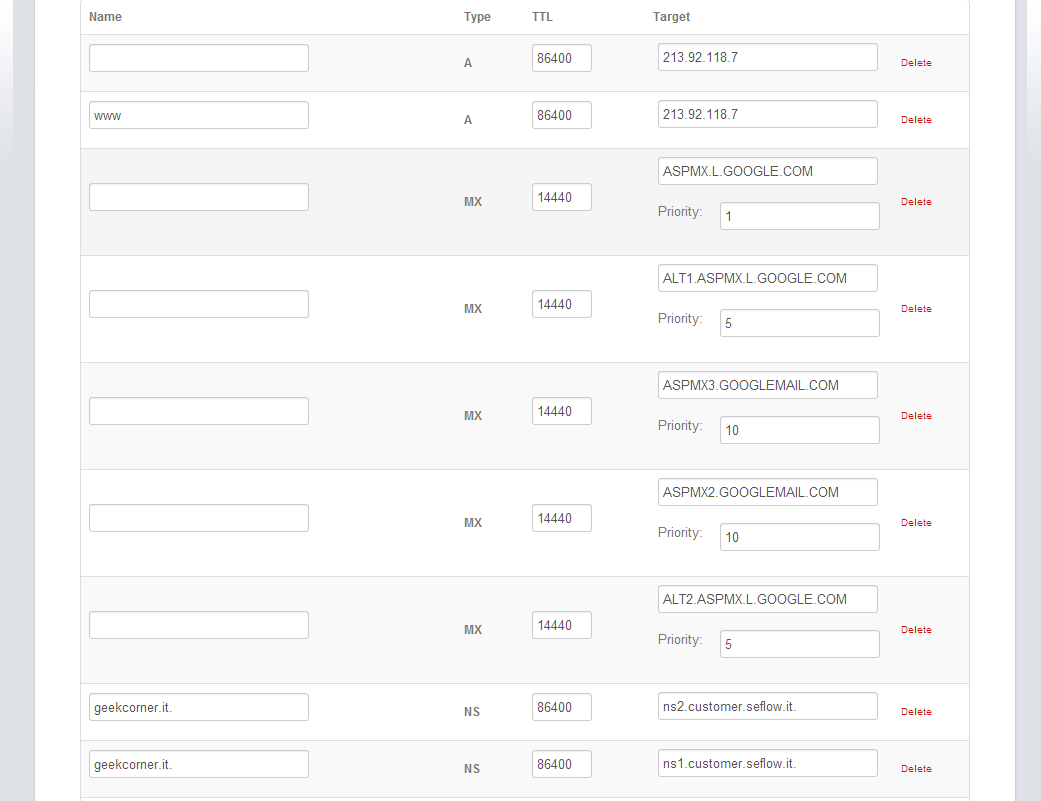Click the ns2.customer.seflow.it. target field
The image size is (1041, 801).
click(767, 706)
